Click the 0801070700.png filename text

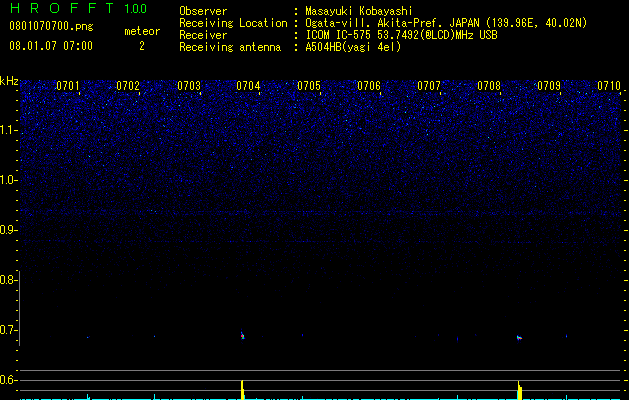point(51,26)
